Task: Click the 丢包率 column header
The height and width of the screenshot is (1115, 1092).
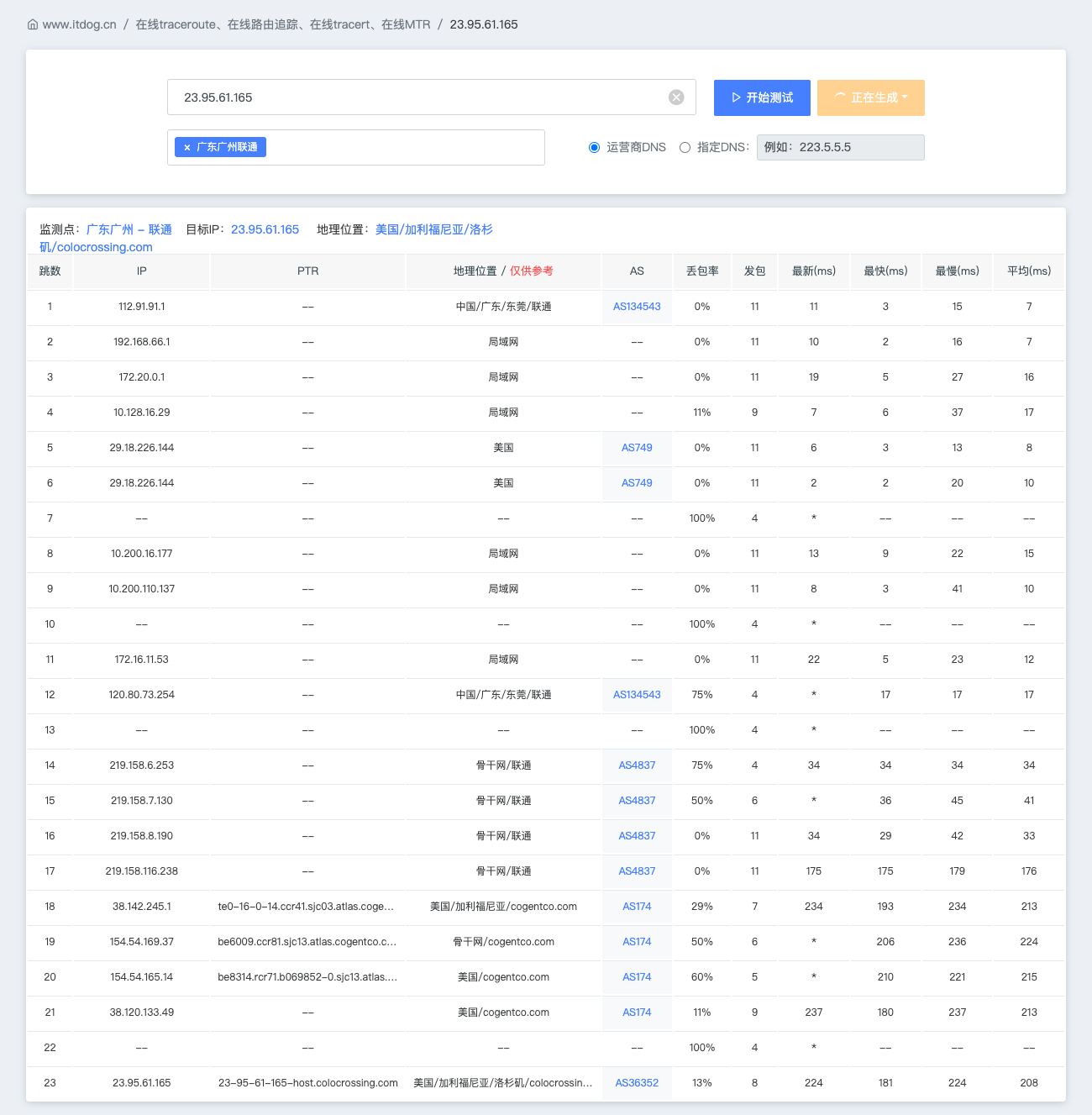Action: click(702, 271)
